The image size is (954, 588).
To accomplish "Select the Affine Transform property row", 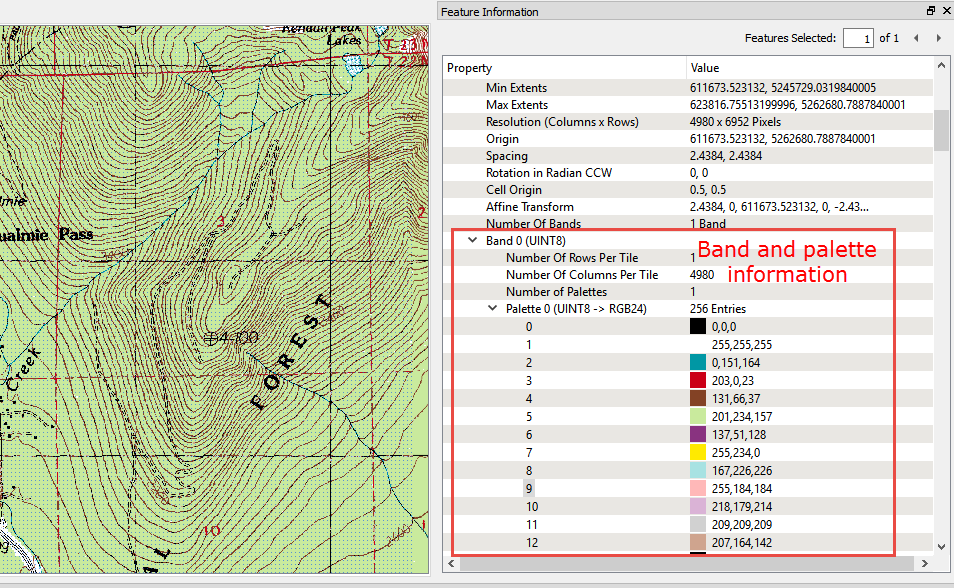I will 529,207.
